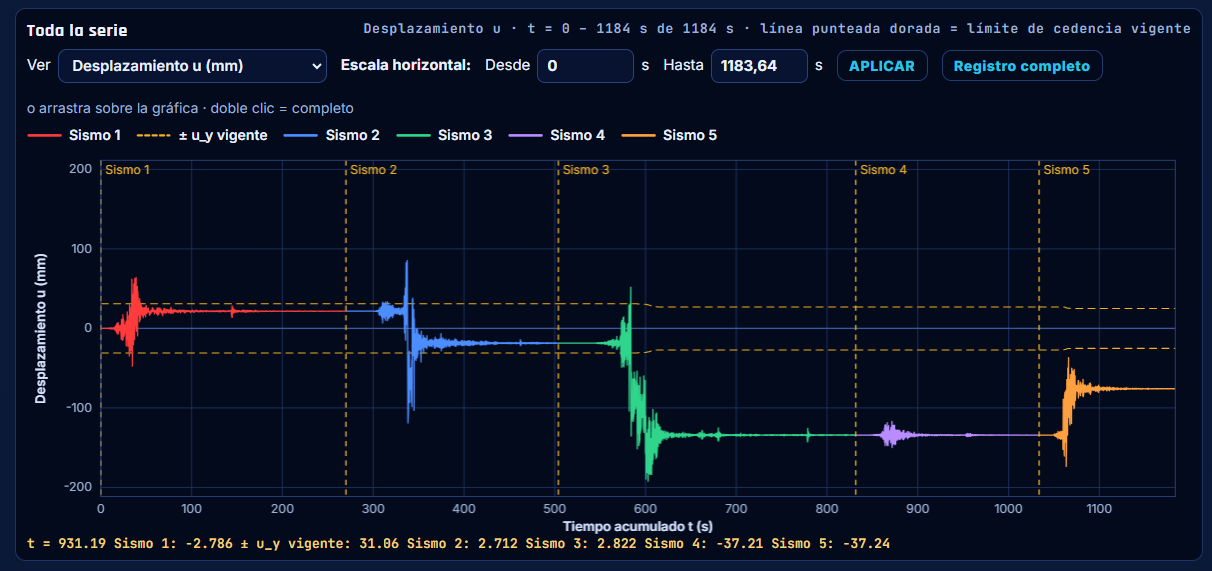Click the Sismo 5 marker label in chart
This screenshot has width=1212, height=571.
pyautogui.click(x=1067, y=170)
